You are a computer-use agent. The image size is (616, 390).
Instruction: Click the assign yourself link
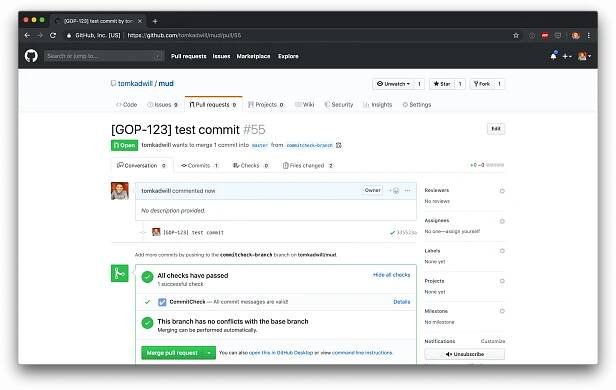pyautogui.click(x=463, y=231)
